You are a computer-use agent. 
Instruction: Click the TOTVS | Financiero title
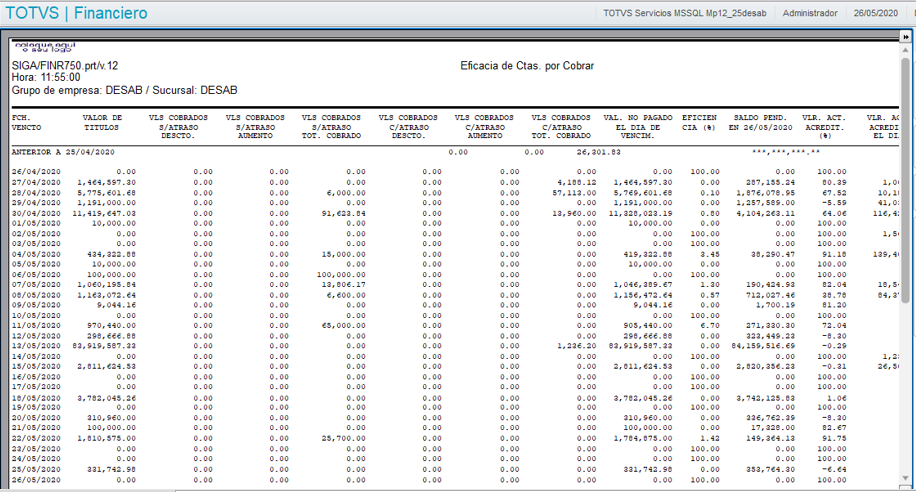(77, 13)
